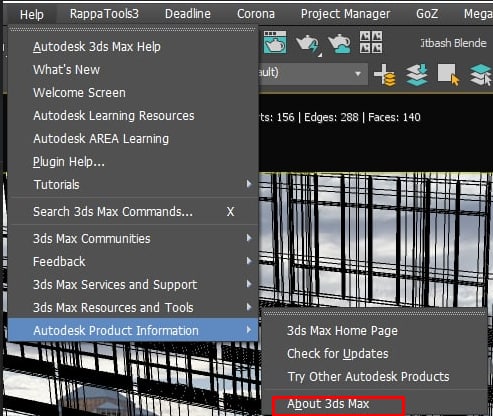Click the Render in Cloud teapot icon
Viewport: 493px width, 416px height.
tap(339, 43)
